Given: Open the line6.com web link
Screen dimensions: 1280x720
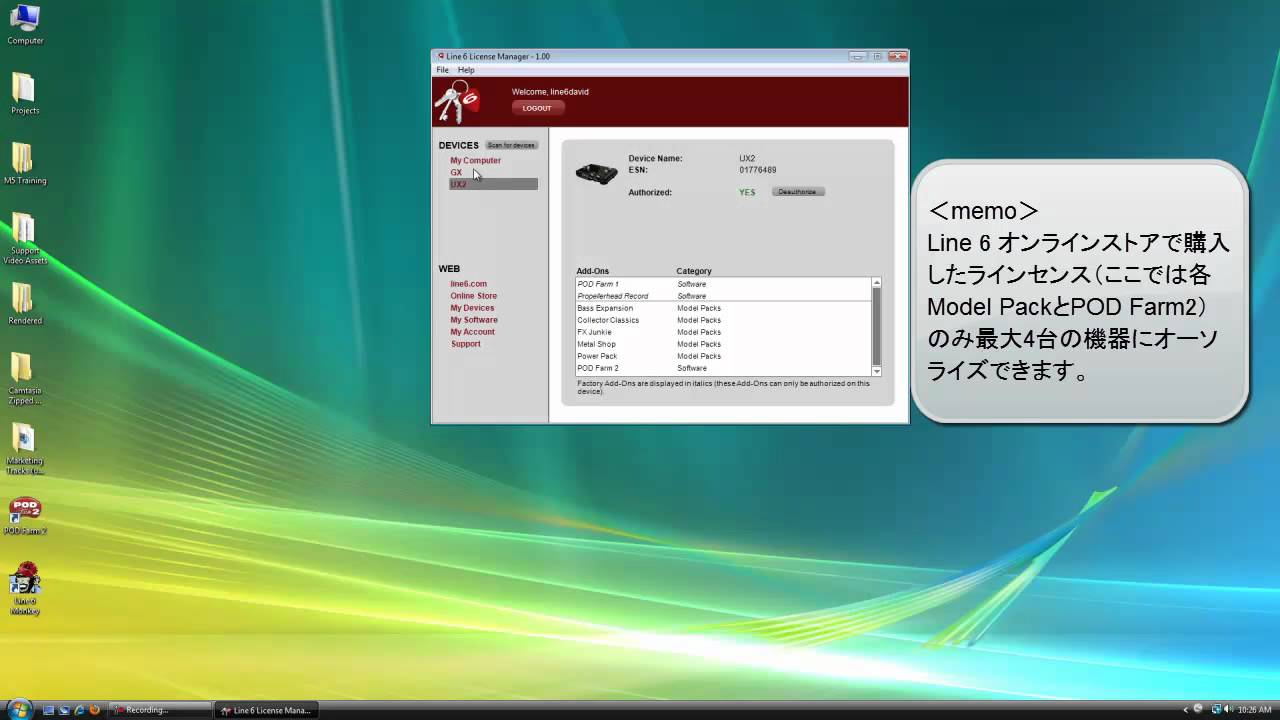Looking at the screenshot, I should (468, 284).
